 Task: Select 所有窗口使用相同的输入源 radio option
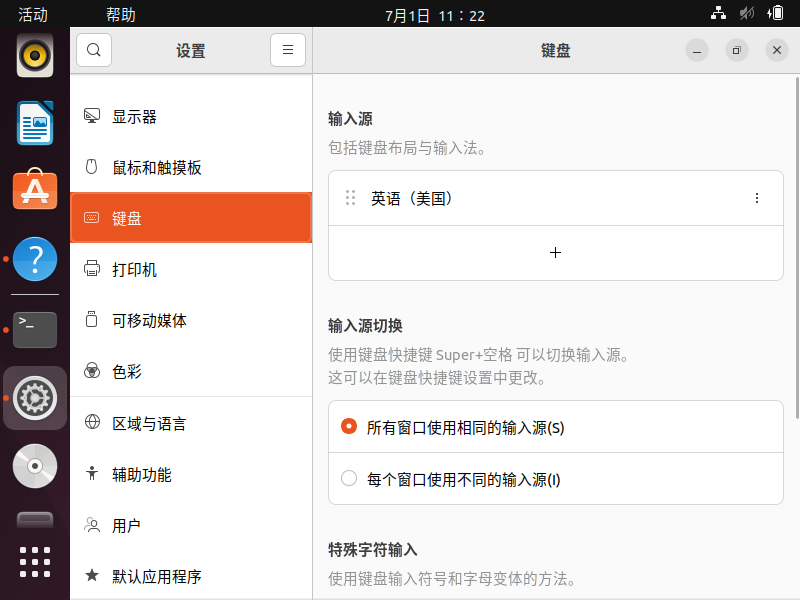click(349, 427)
